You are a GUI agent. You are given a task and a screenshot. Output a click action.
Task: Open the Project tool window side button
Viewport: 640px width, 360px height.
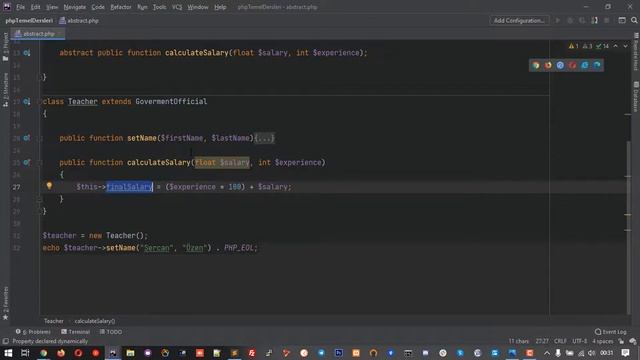point(5,47)
